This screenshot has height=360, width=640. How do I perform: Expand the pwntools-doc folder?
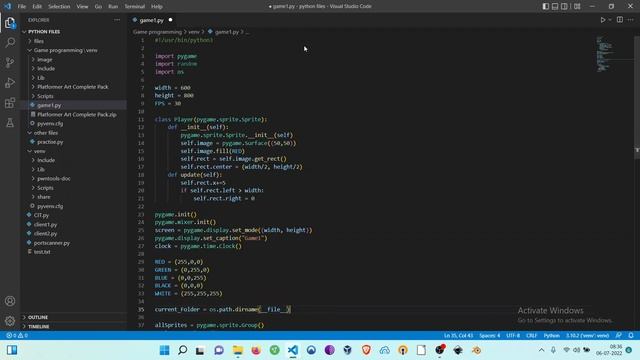[x=53, y=179]
